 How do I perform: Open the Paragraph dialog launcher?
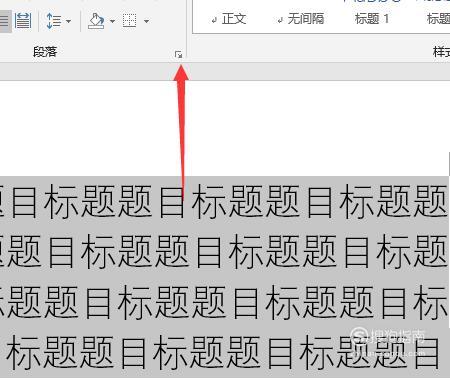(179, 54)
